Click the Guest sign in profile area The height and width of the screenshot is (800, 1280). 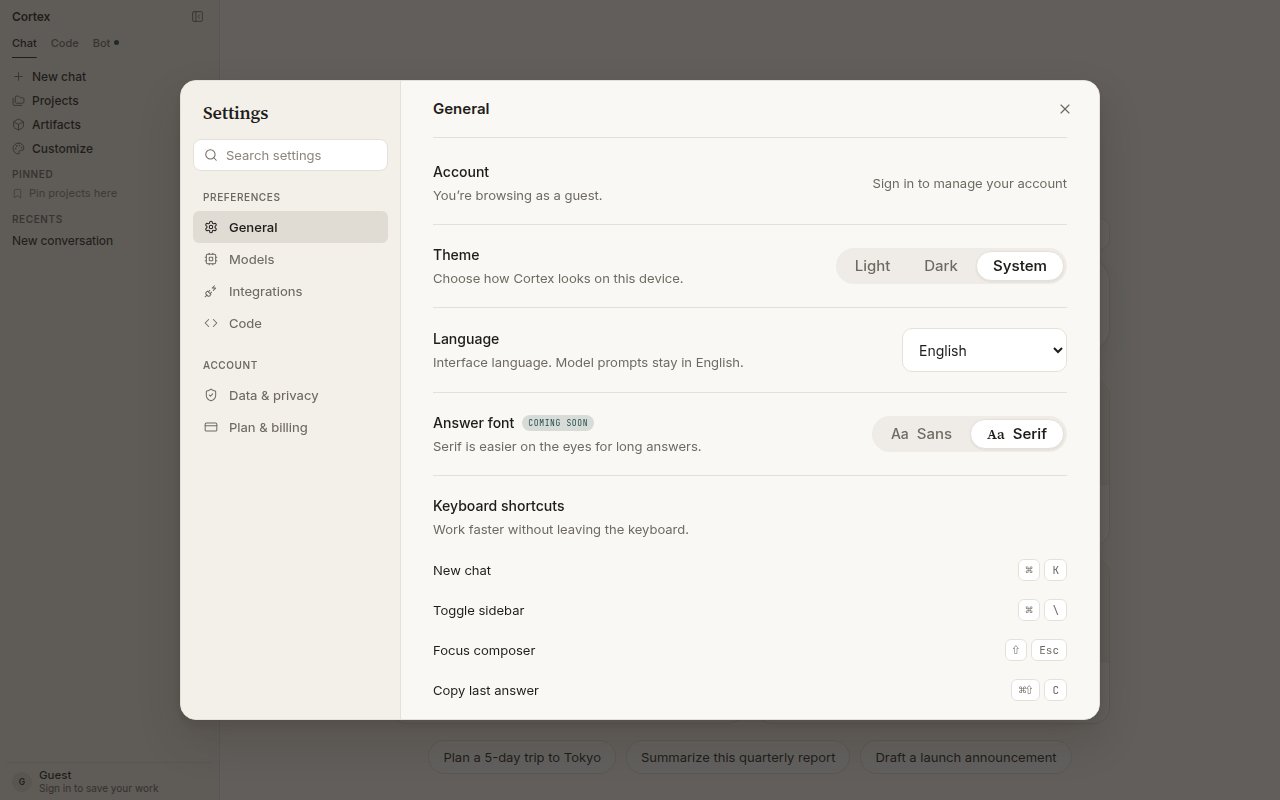point(109,781)
